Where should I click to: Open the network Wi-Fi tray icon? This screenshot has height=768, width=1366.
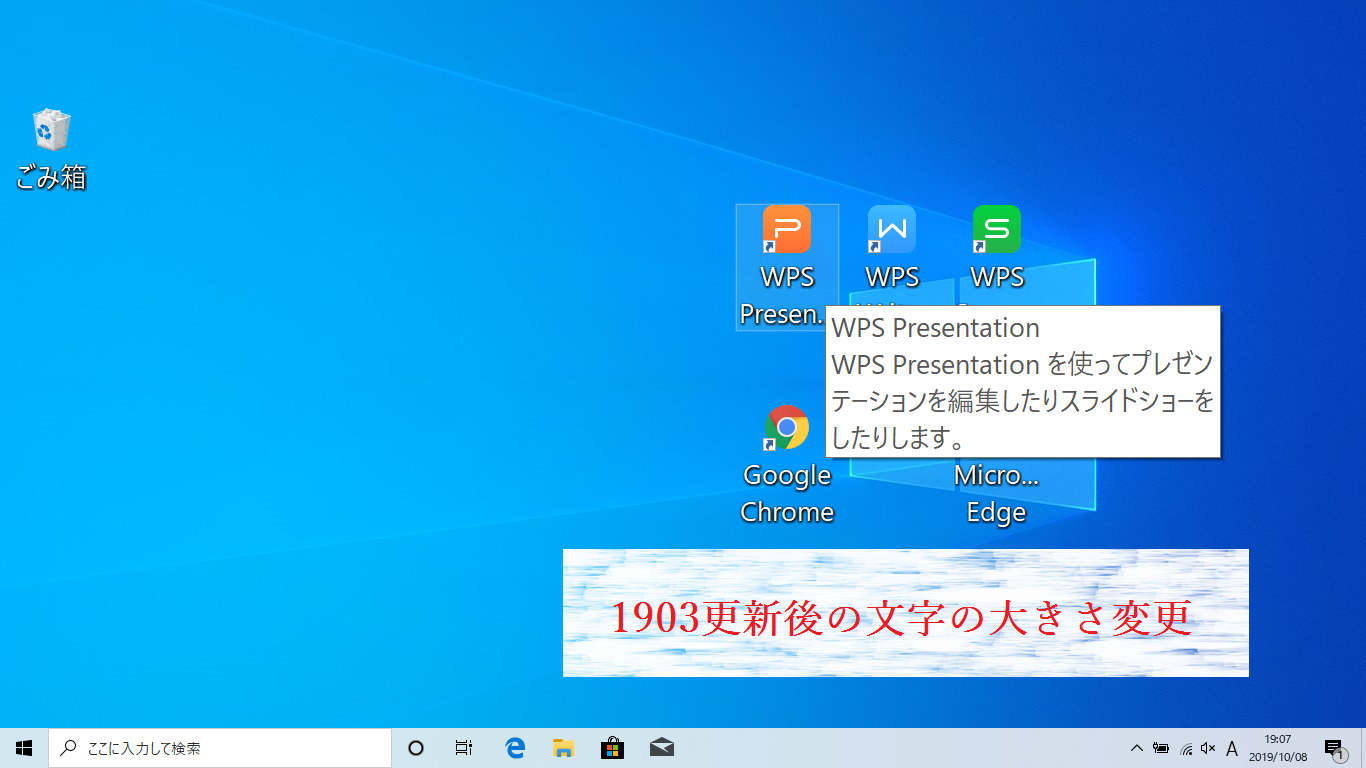(1186, 748)
